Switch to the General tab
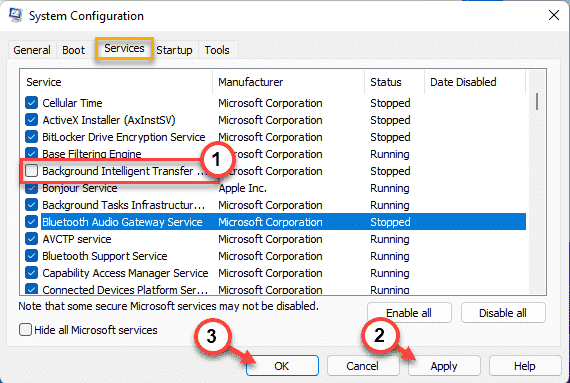The image size is (570, 383). point(32,50)
